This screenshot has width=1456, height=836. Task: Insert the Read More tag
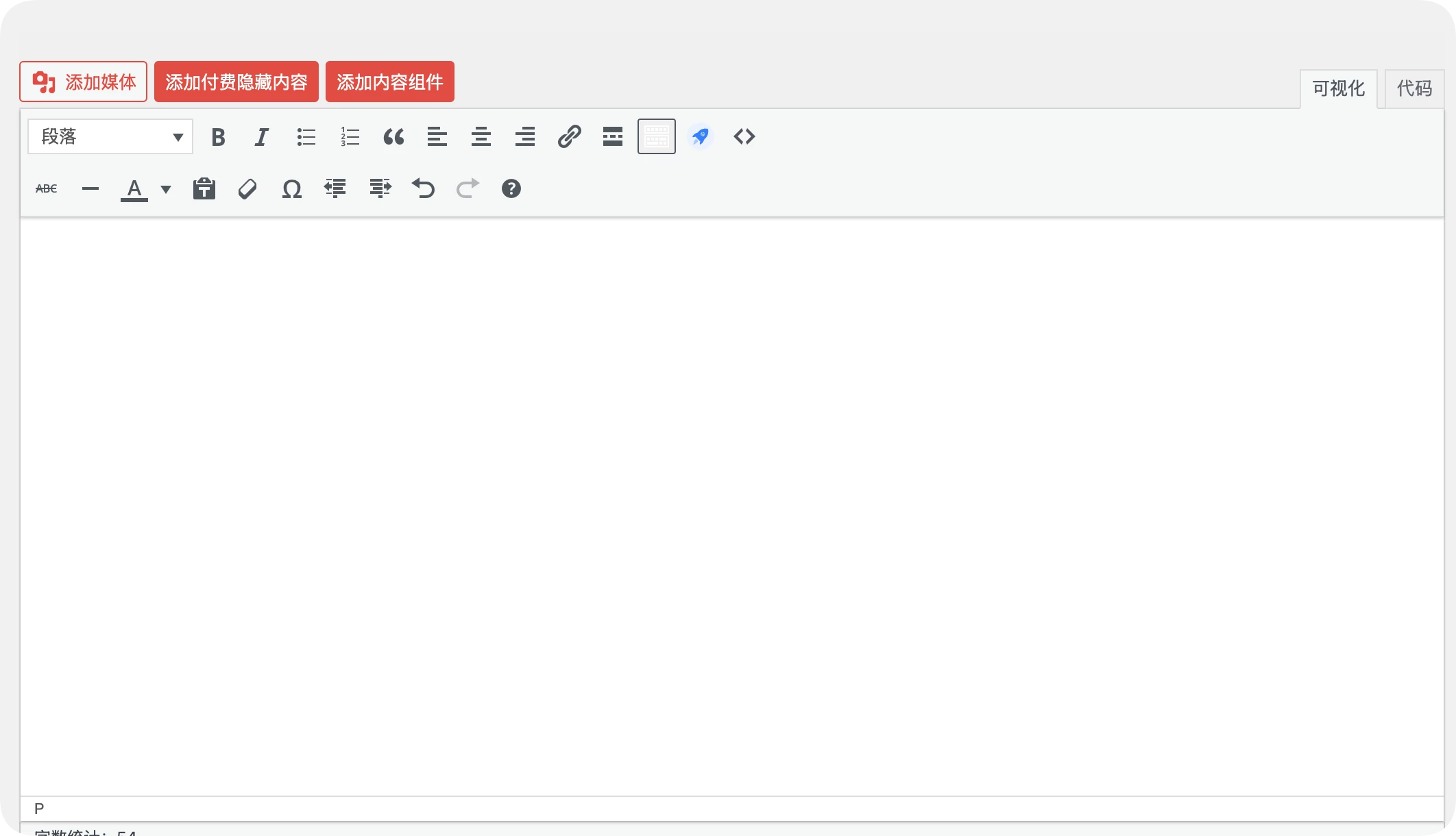(x=613, y=137)
